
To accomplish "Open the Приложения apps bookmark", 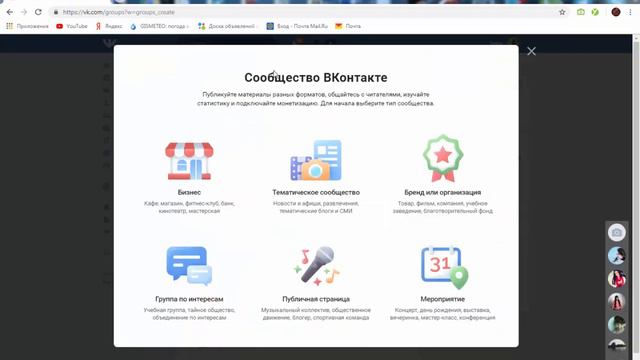I will (x=27, y=26).
